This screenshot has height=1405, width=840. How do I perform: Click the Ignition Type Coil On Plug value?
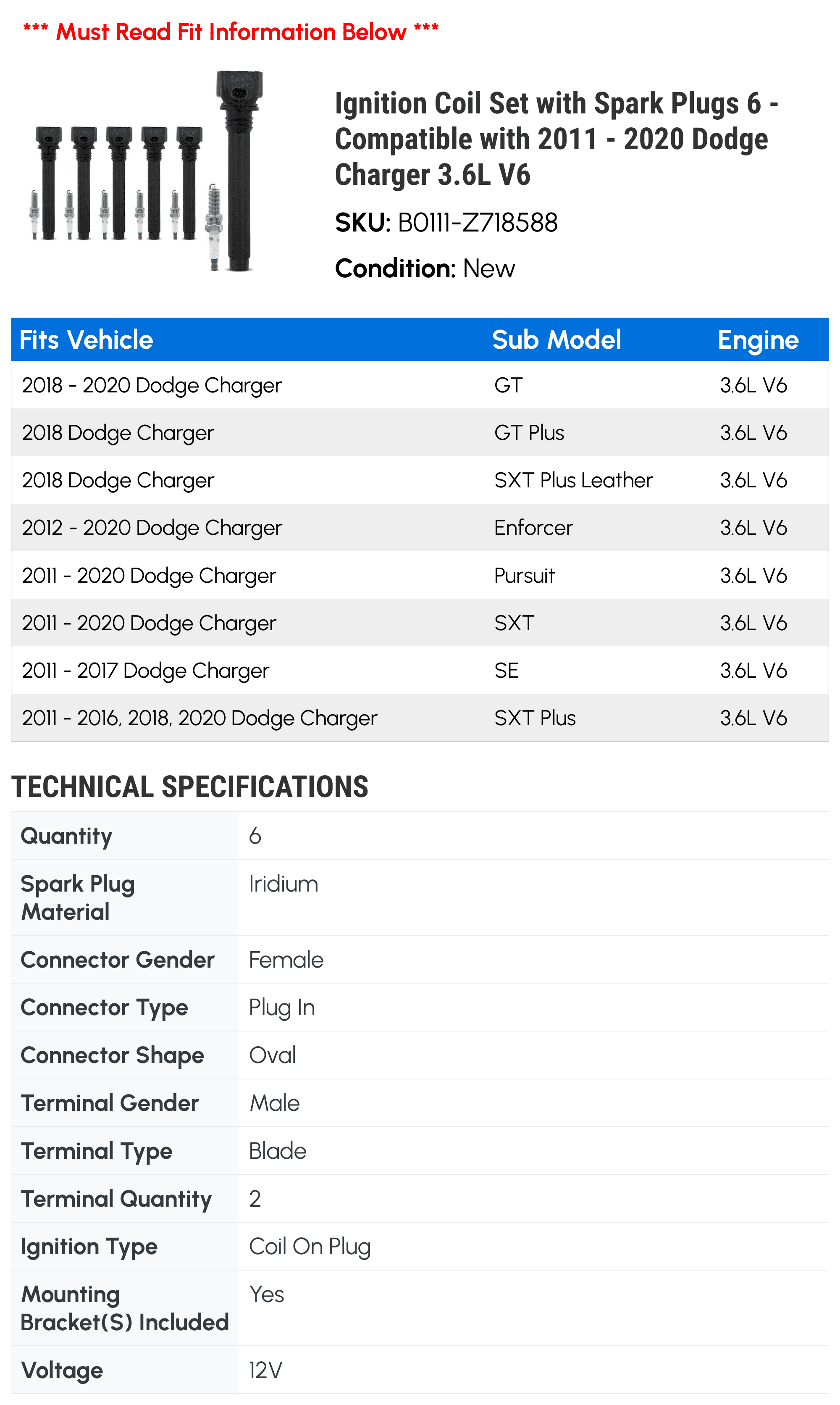pyautogui.click(x=310, y=1247)
